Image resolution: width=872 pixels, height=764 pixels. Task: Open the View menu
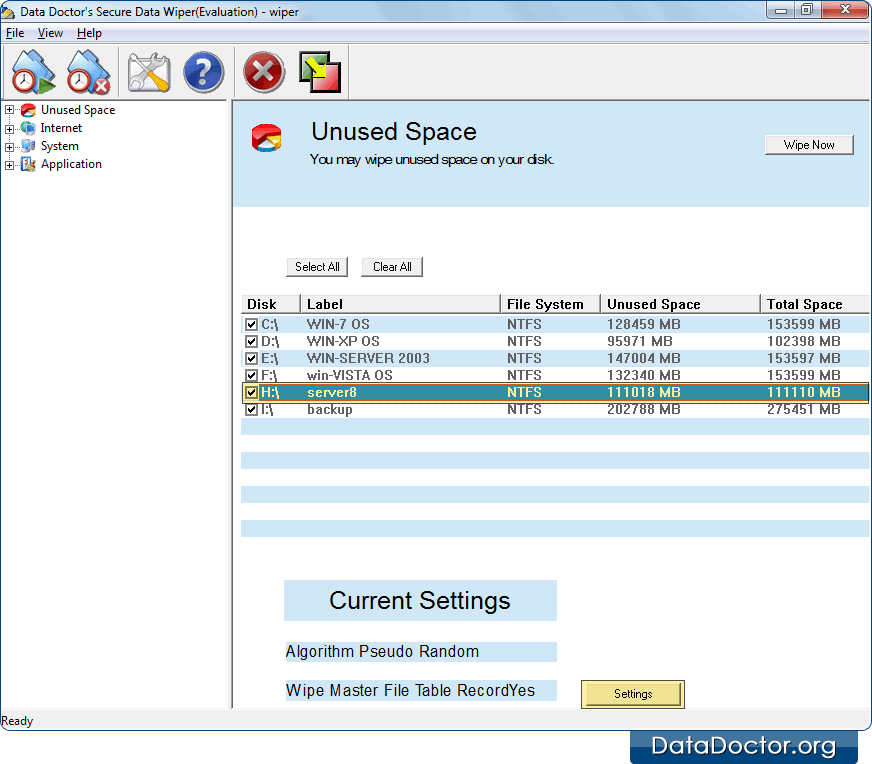pyautogui.click(x=50, y=33)
